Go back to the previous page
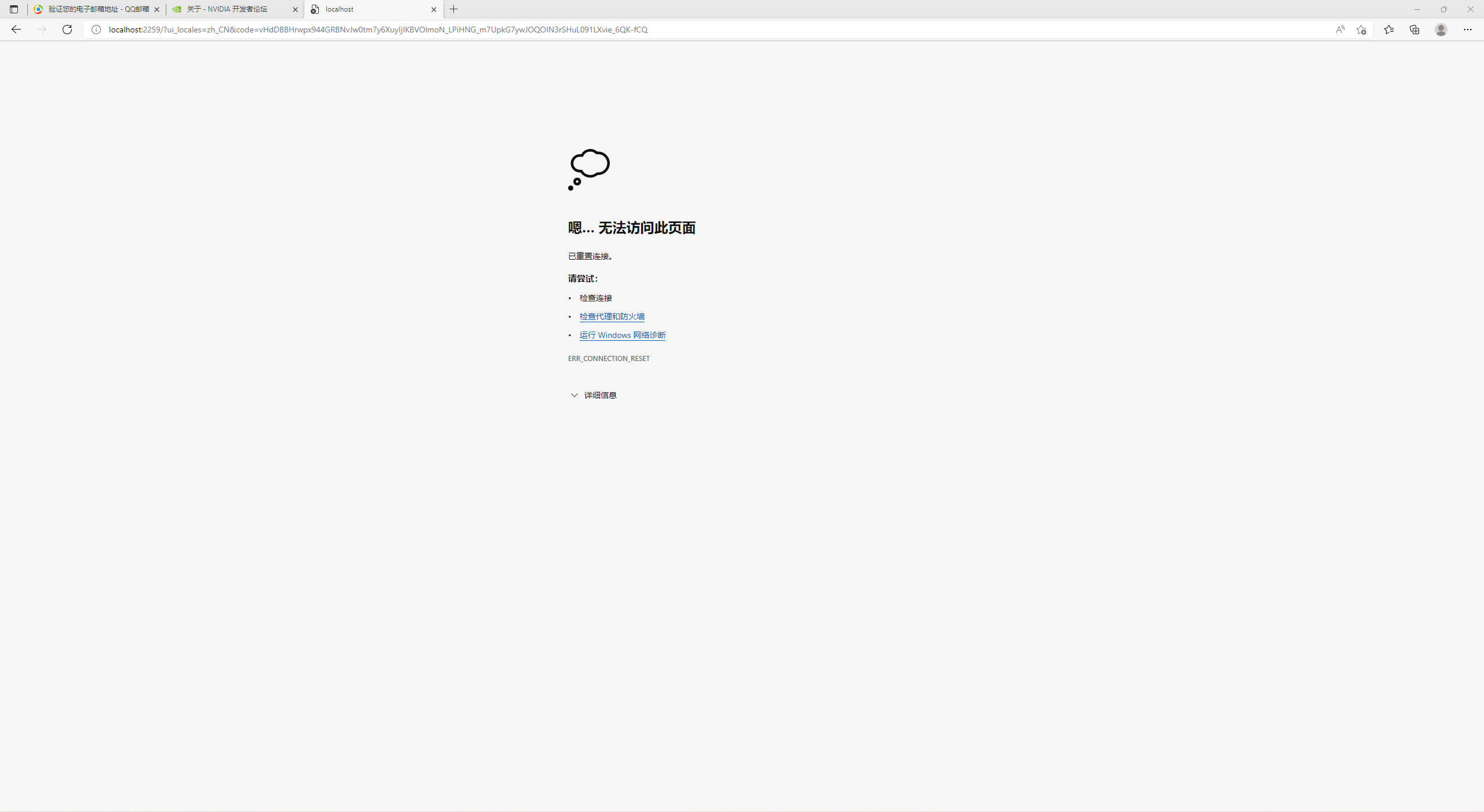This screenshot has width=1484, height=812. (x=16, y=30)
